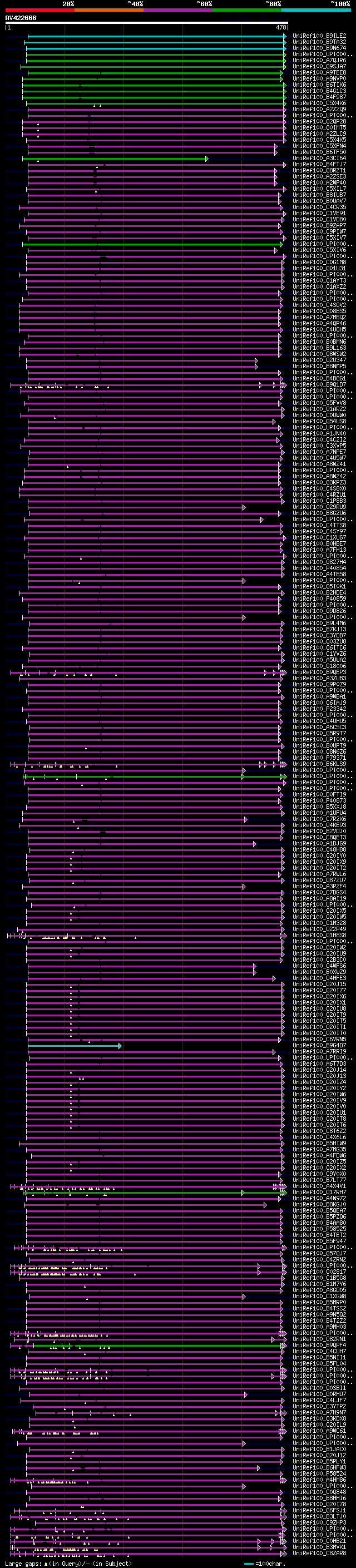Select the UniRef100_C4SQV2 label
This screenshot has height=1568, width=356.
319,305
